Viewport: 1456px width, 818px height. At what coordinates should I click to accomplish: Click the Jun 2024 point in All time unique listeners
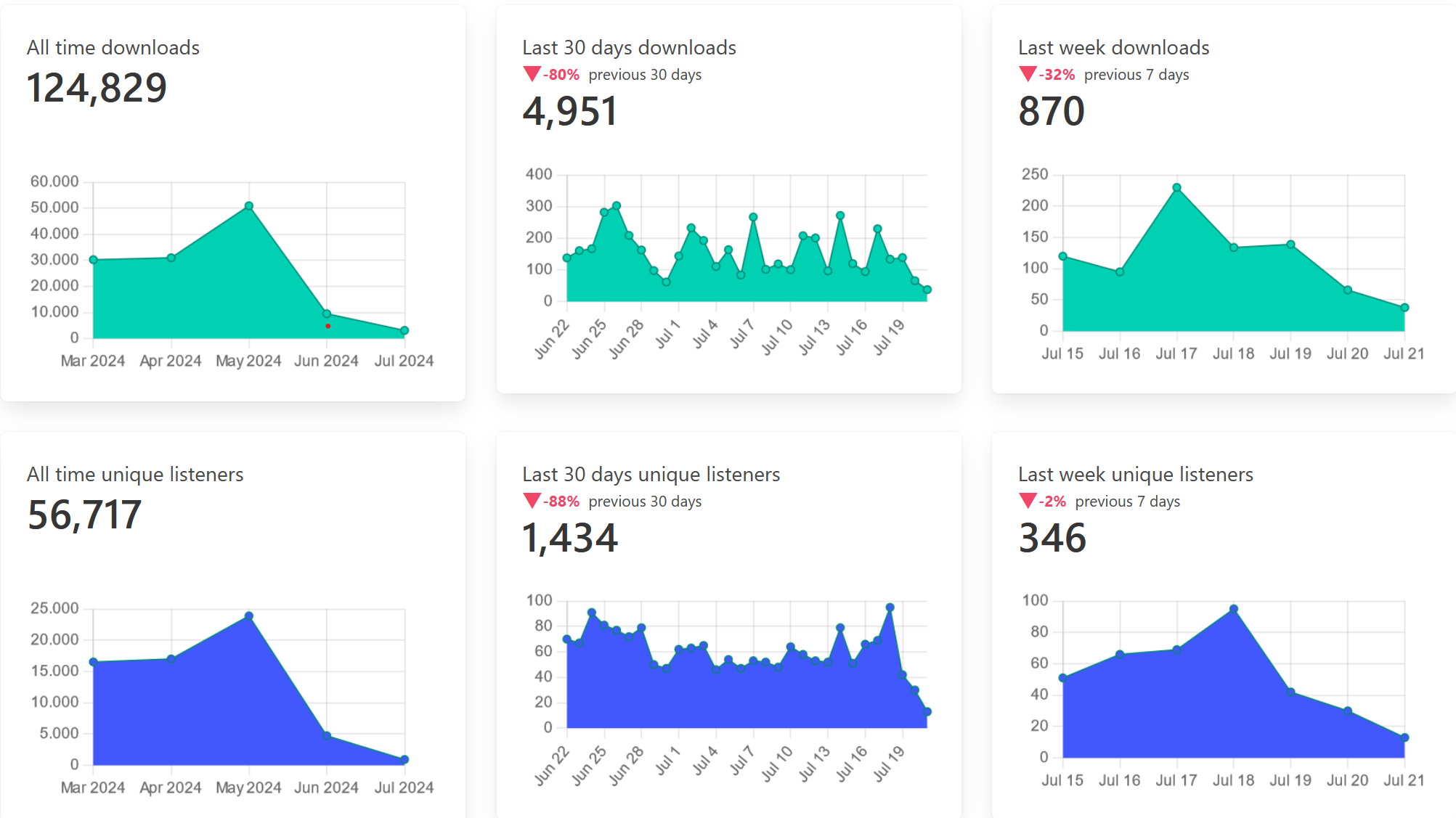(x=327, y=735)
